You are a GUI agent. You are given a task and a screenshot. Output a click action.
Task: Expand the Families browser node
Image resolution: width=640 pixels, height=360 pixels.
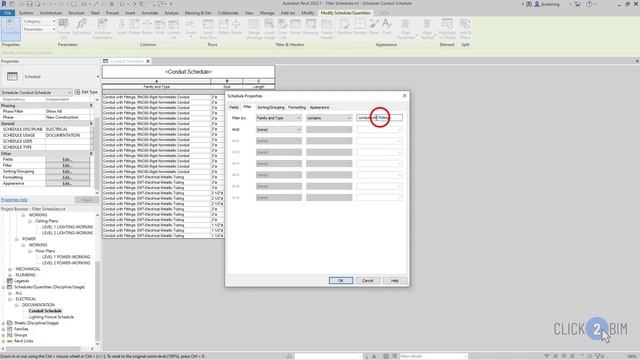click(3, 329)
